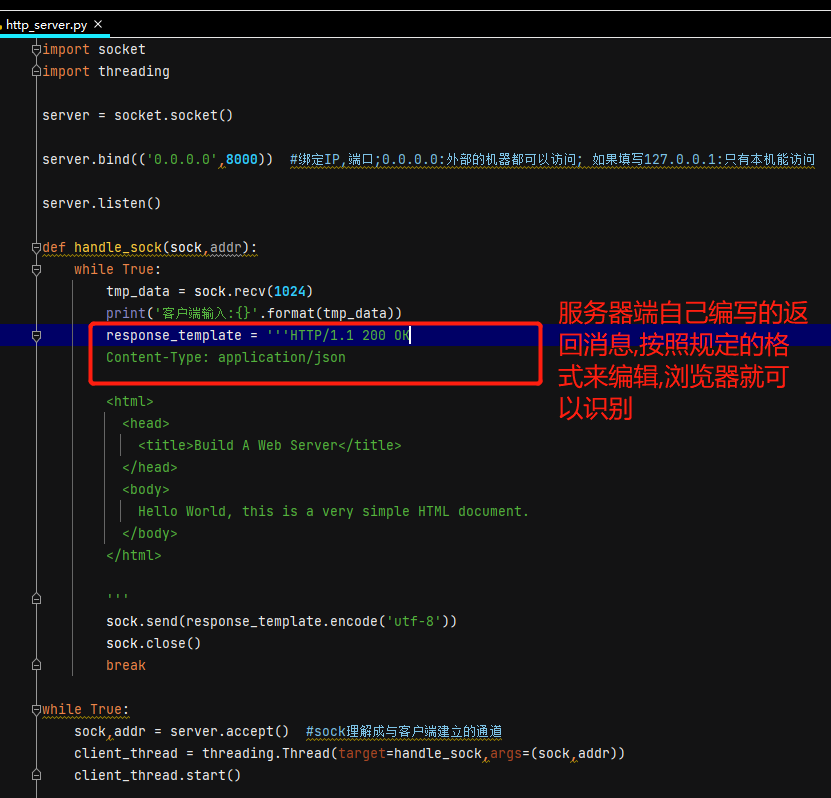Image resolution: width=831 pixels, height=798 pixels.
Task: Place cursor in 'response_template' variable name
Action: click(174, 335)
